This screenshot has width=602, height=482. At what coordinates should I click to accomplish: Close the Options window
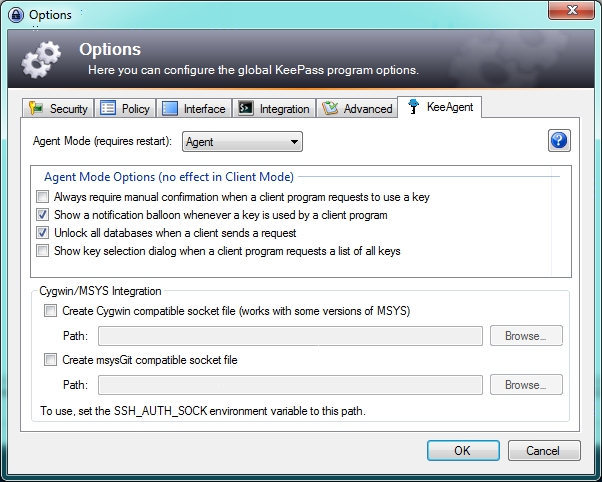[571, 10]
